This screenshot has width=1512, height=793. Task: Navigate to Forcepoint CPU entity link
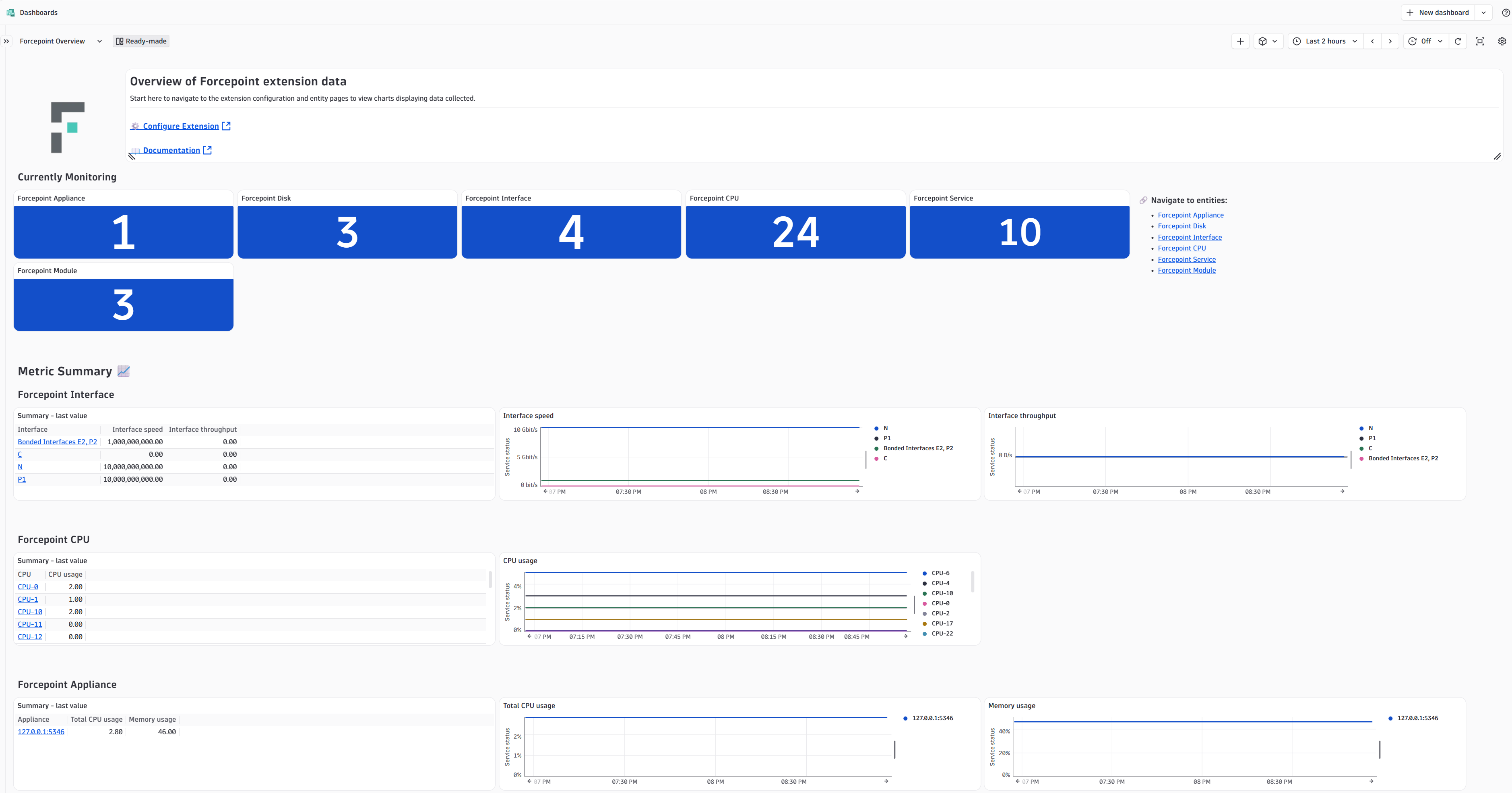tap(1182, 248)
